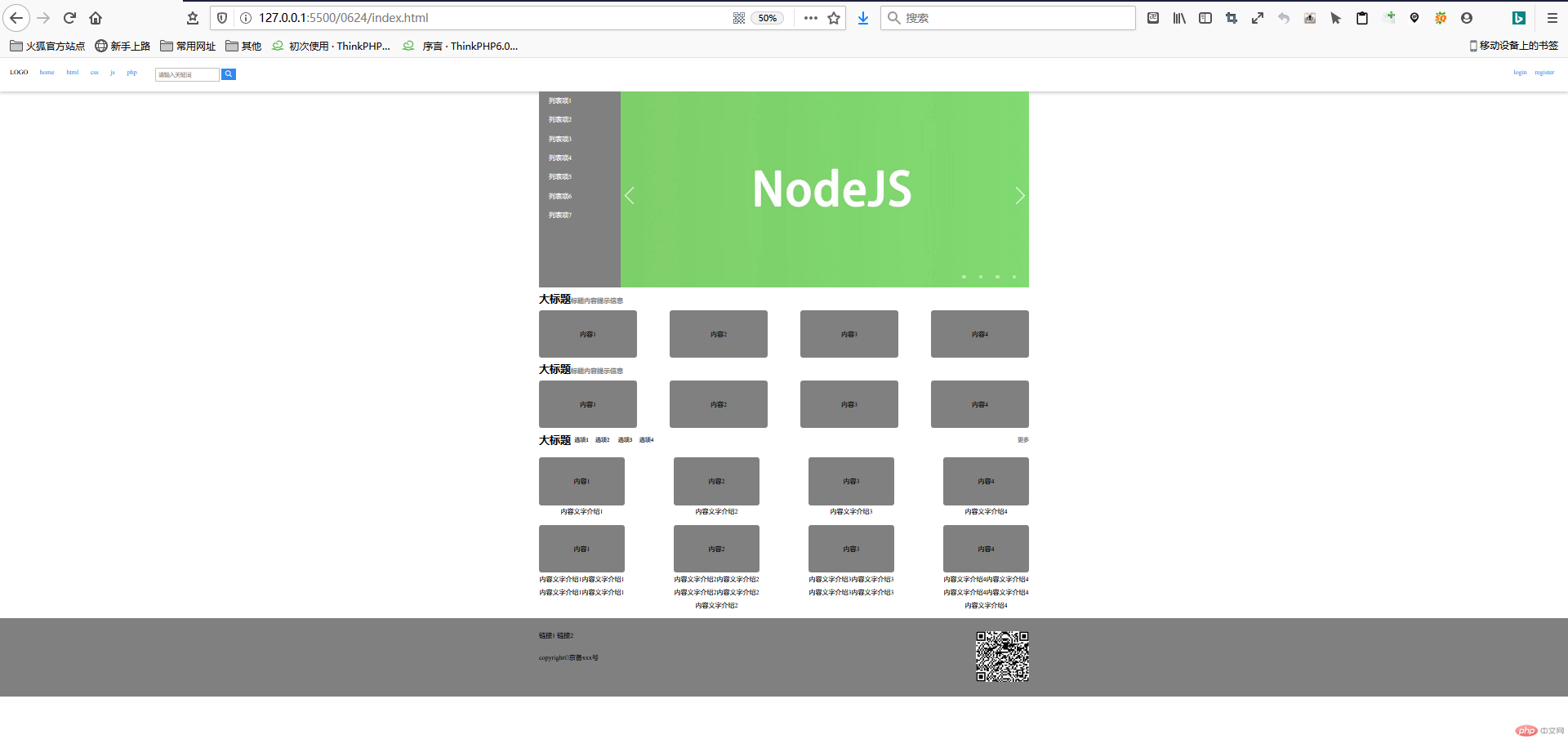Image resolution: width=1568 pixels, height=739 pixels.
Task: Switch to the 选项1 tab
Action: pos(581,440)
